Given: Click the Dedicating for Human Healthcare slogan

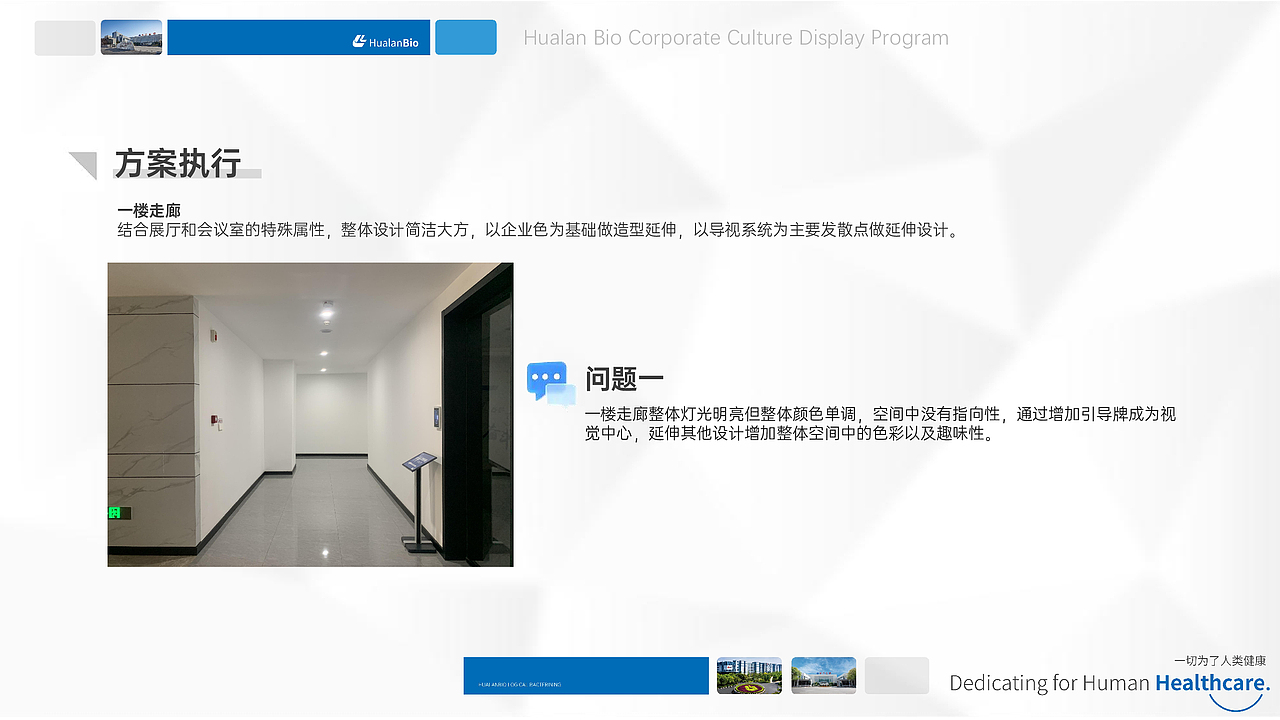Looking at the screenshot, I should coord(1109,683).
